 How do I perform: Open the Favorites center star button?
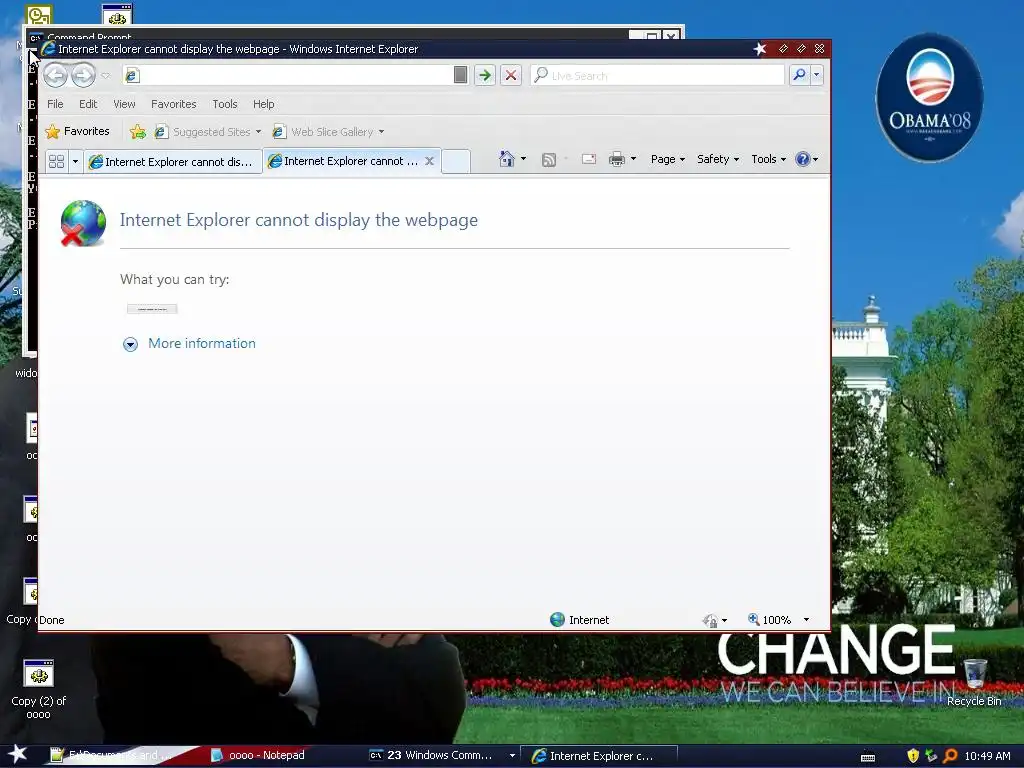tap(77, 131)
